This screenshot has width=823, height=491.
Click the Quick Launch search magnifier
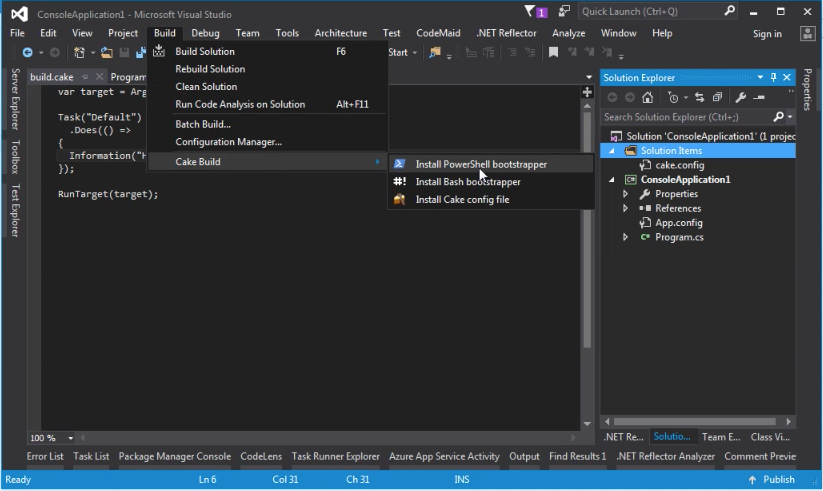730,11
